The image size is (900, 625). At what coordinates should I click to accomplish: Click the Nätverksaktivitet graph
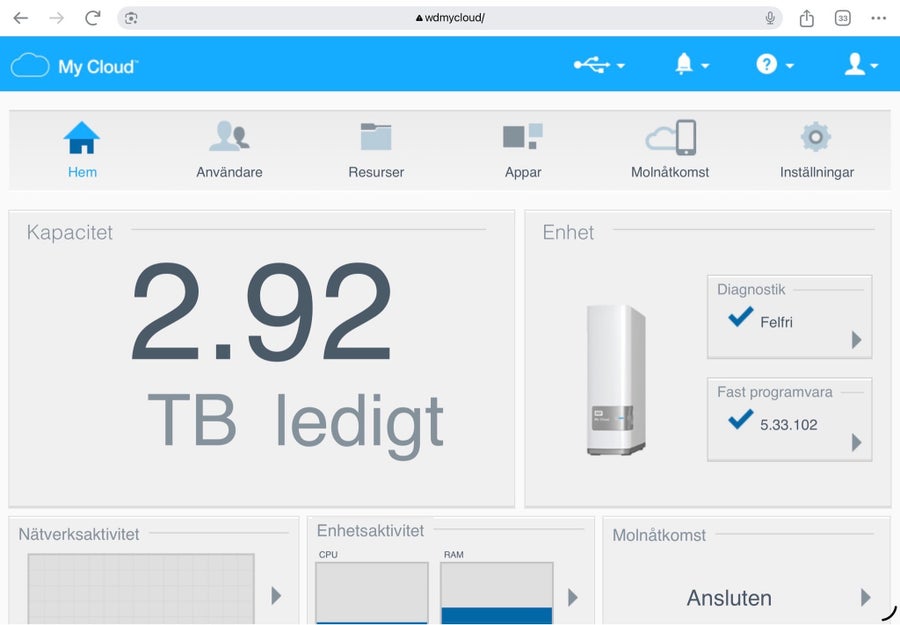(141, 588)
